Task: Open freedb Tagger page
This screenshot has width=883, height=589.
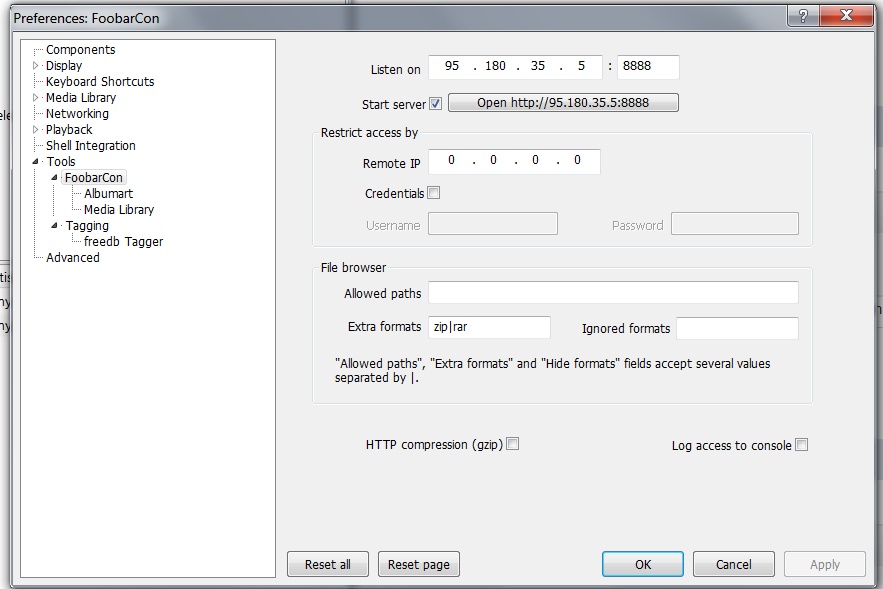Action: (123, 242)
